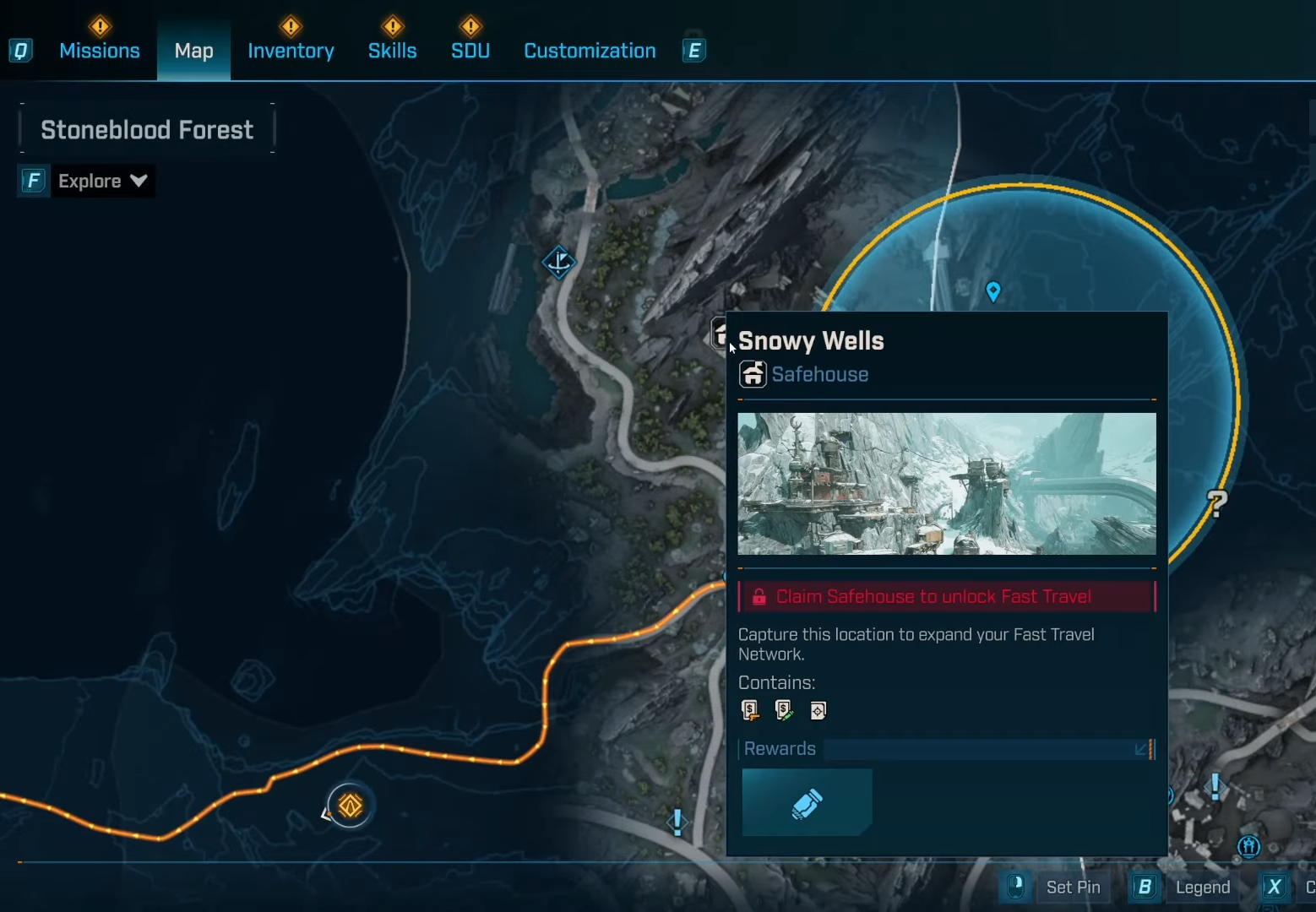The height and width of the screenshot is (912, 1316).
Task: Select the orange objective marker on the route
Action: [x=350, y=806]
